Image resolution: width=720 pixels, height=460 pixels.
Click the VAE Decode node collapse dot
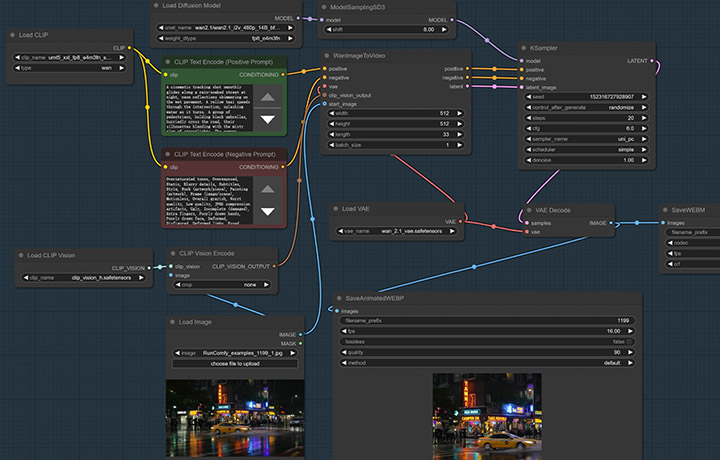pyautogui.click(x=530, y=211)
